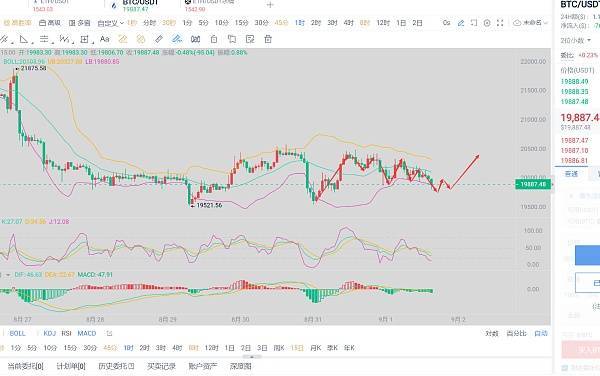Select the ruler measure tool
Viewport: 600px width, 376px height.
158,39
